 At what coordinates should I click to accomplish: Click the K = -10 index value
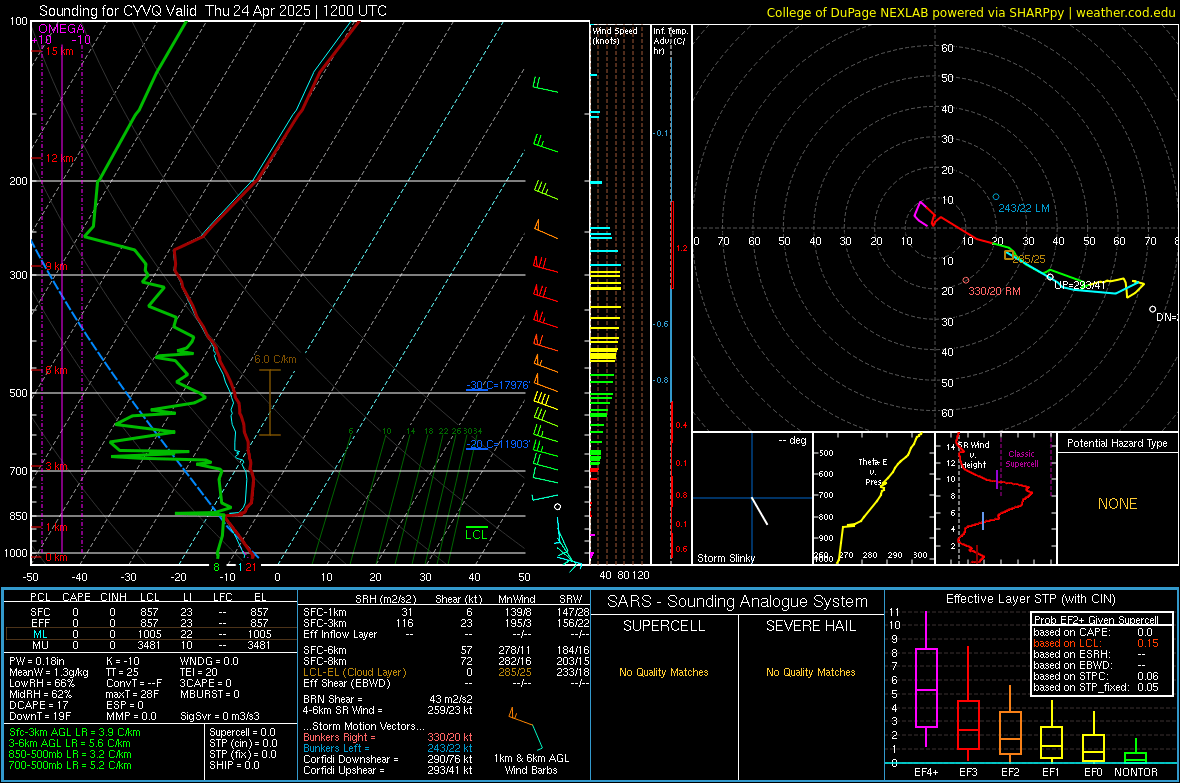[123, 661]
